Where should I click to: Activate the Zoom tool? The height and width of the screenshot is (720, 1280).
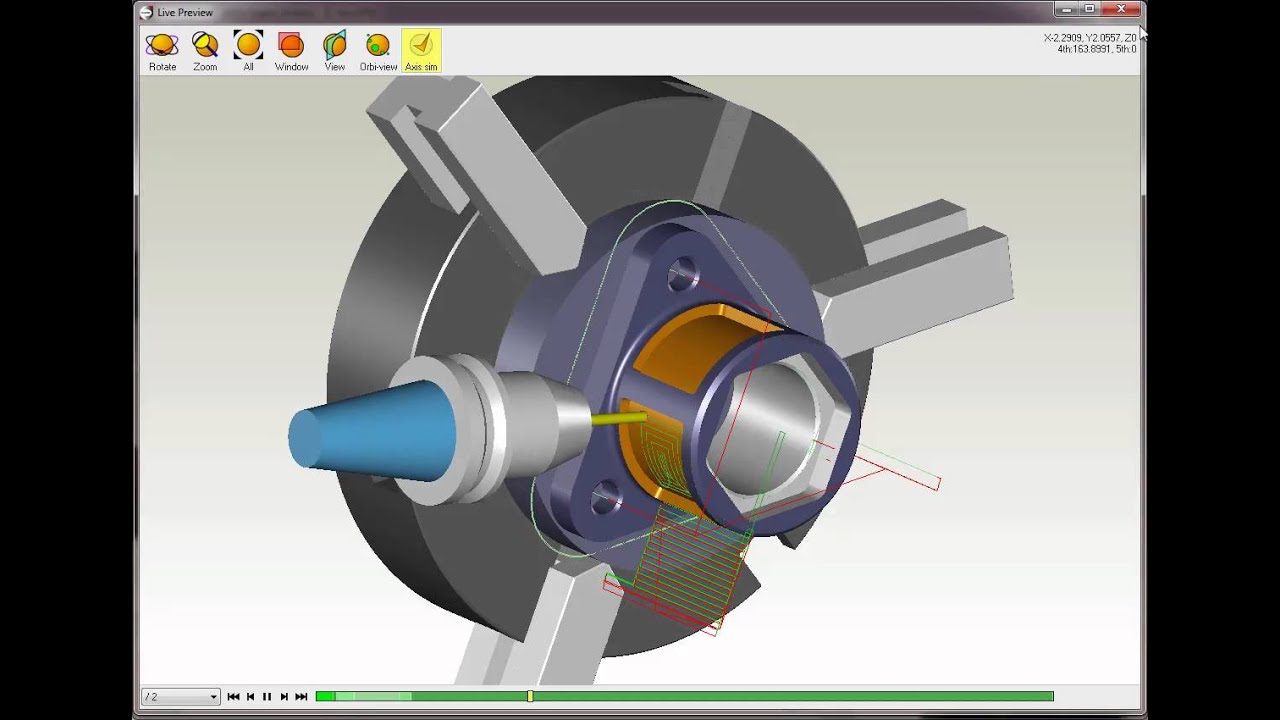click(205, 51)
